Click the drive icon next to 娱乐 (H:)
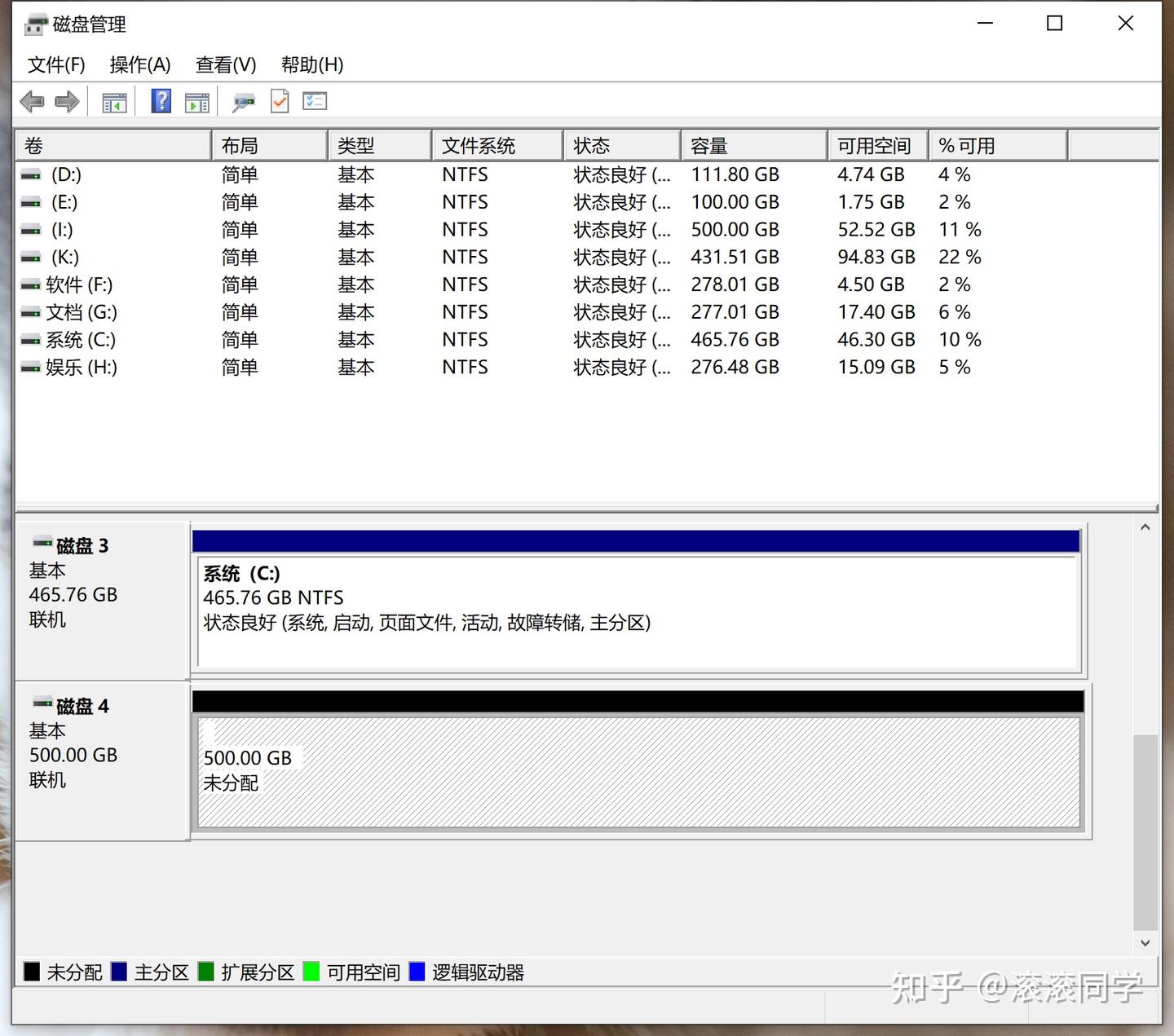This screenshot has height=1036, width=1174. (31, 368)
